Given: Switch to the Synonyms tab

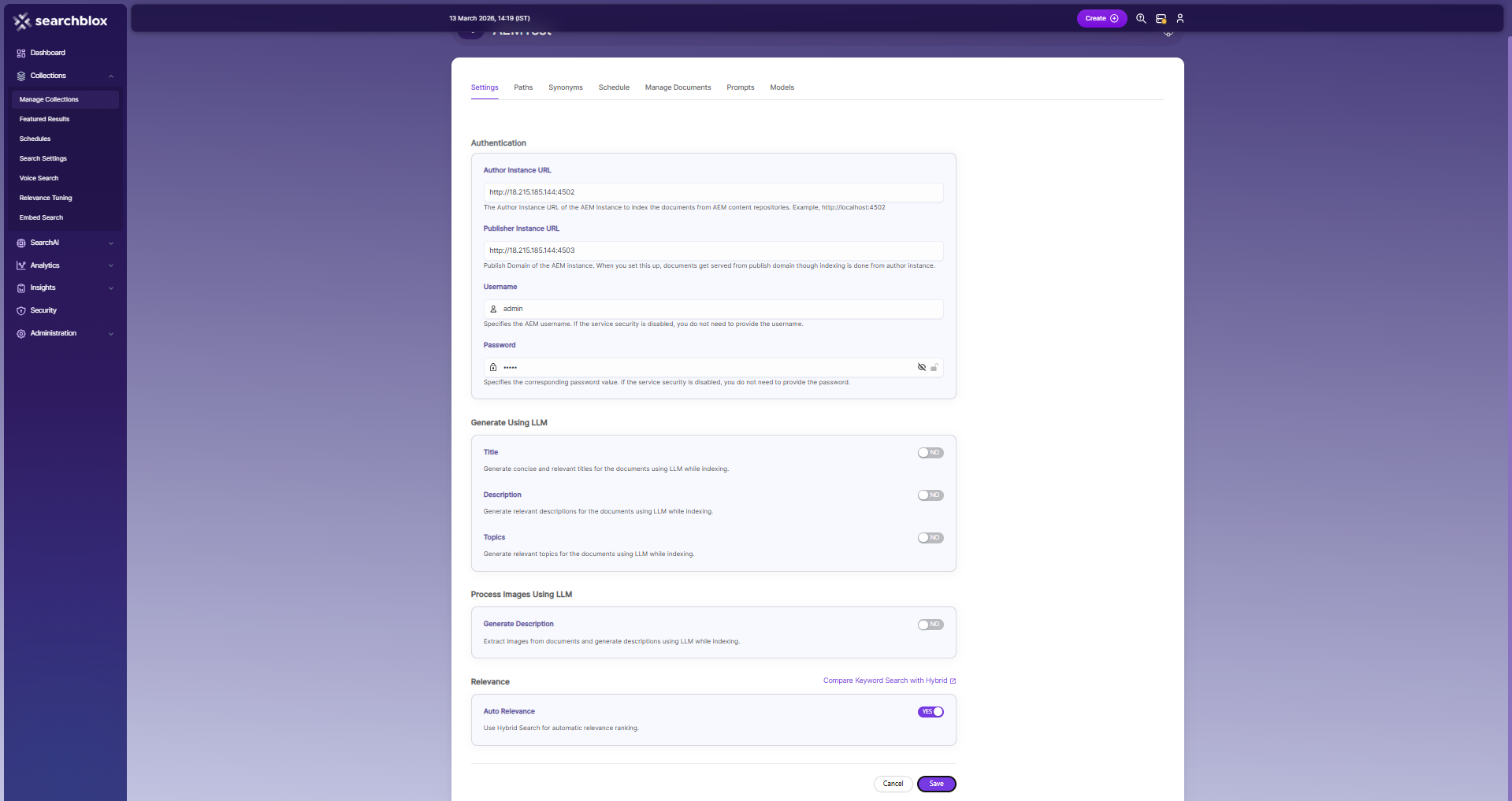Looking at the screenshot, I should [x=566, y=87].
